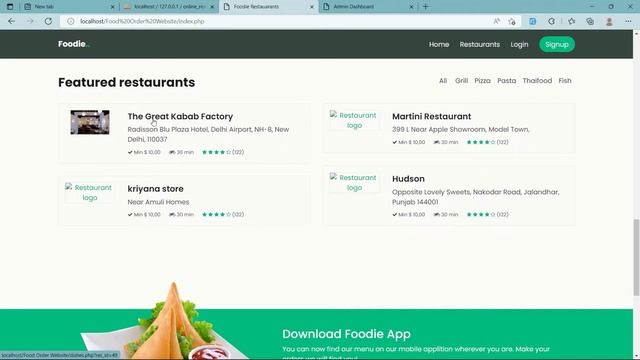
Task: Filter restaurants by All
Action: click(443, 81)
